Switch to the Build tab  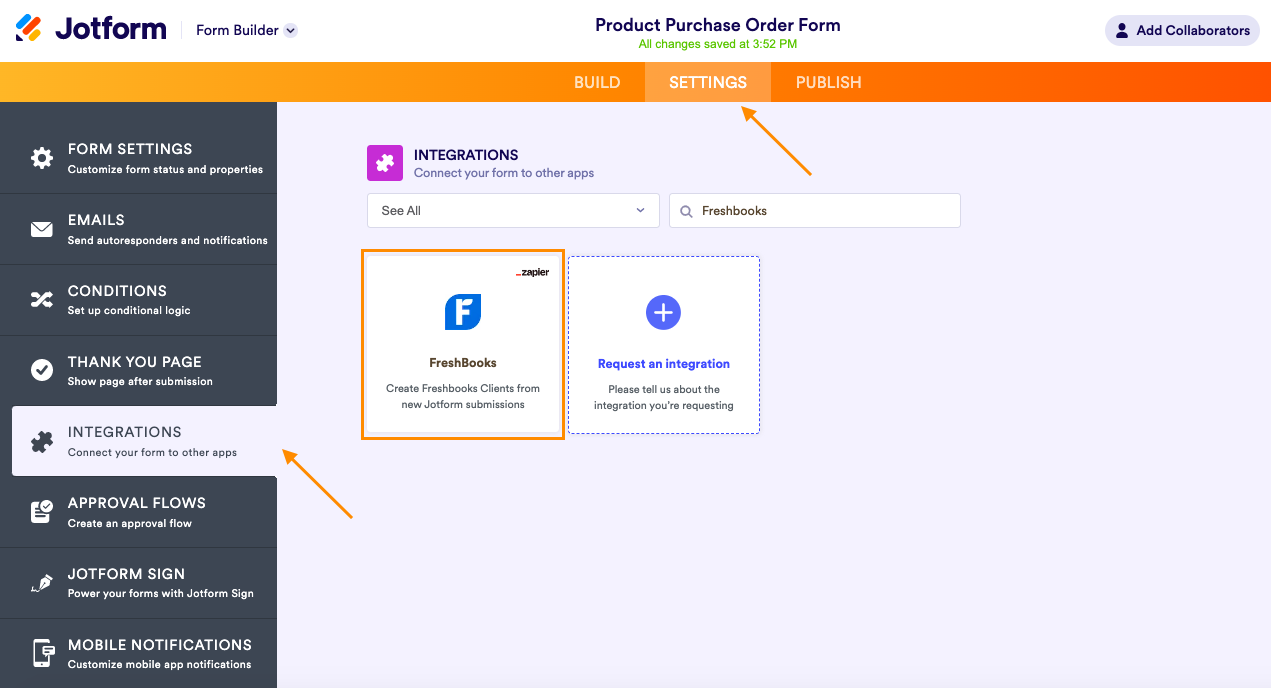coord(597,82)
